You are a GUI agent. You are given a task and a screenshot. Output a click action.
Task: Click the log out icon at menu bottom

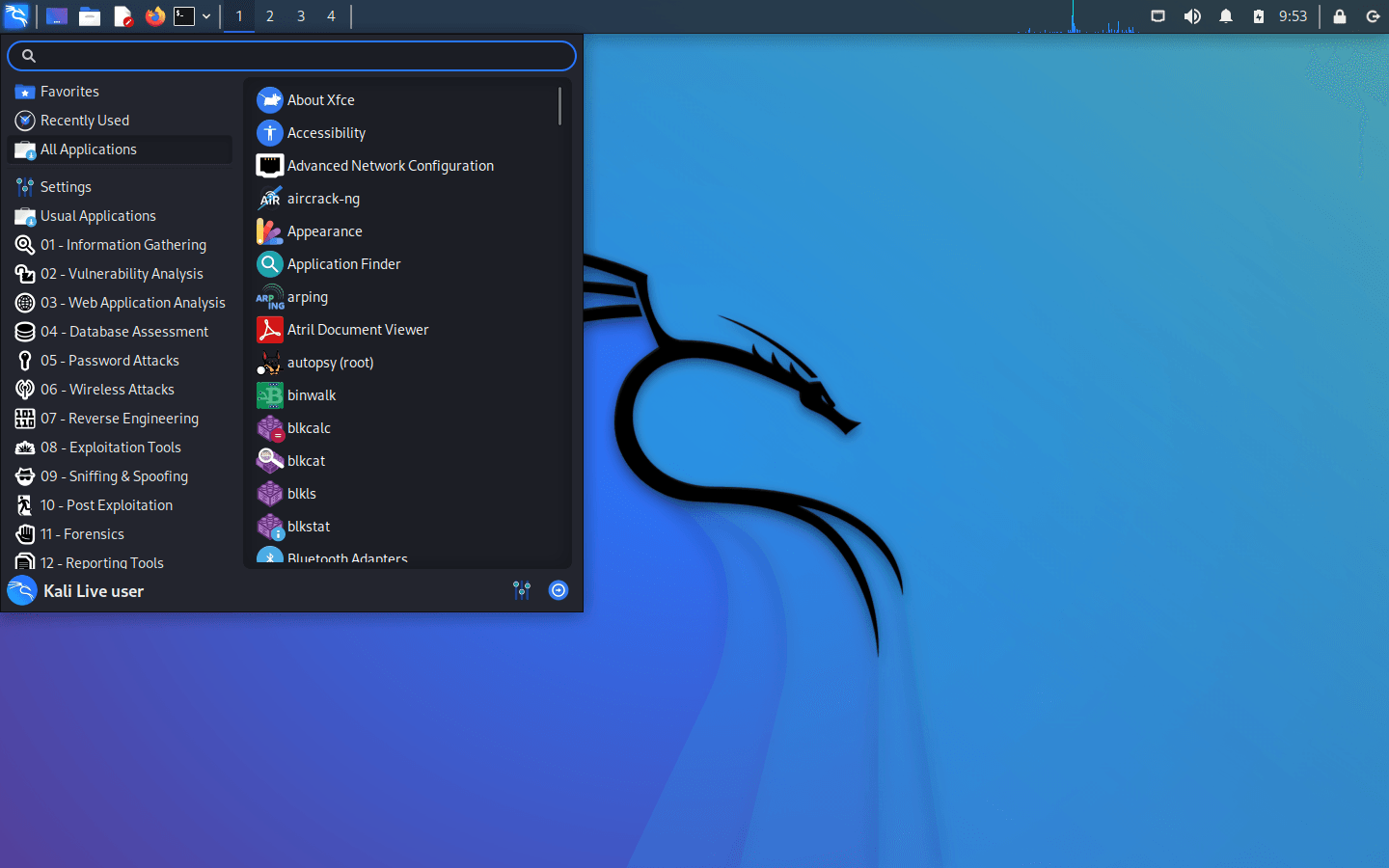tap(558, 590)
